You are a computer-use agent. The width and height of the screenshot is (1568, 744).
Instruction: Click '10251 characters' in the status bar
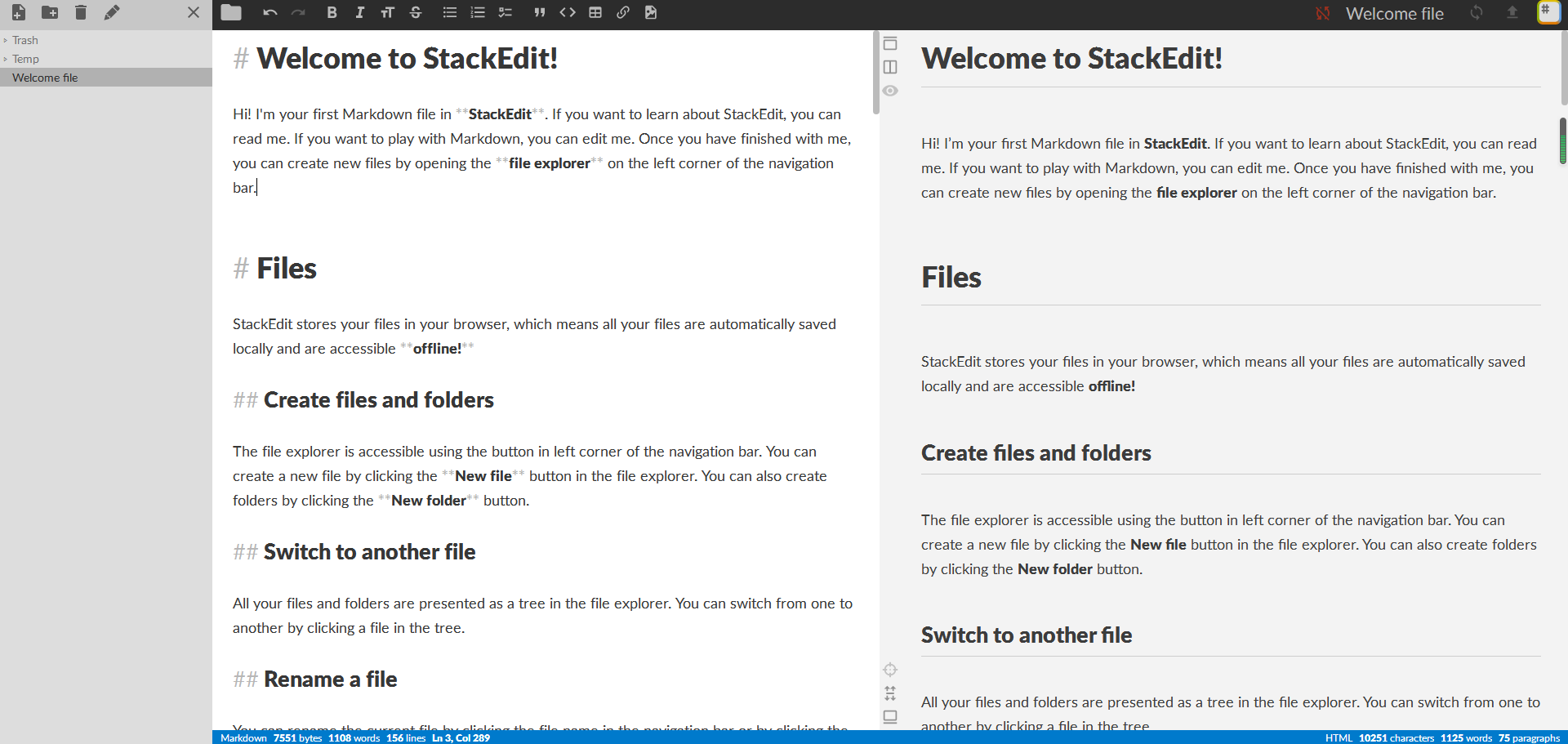tap(1396, 738)
